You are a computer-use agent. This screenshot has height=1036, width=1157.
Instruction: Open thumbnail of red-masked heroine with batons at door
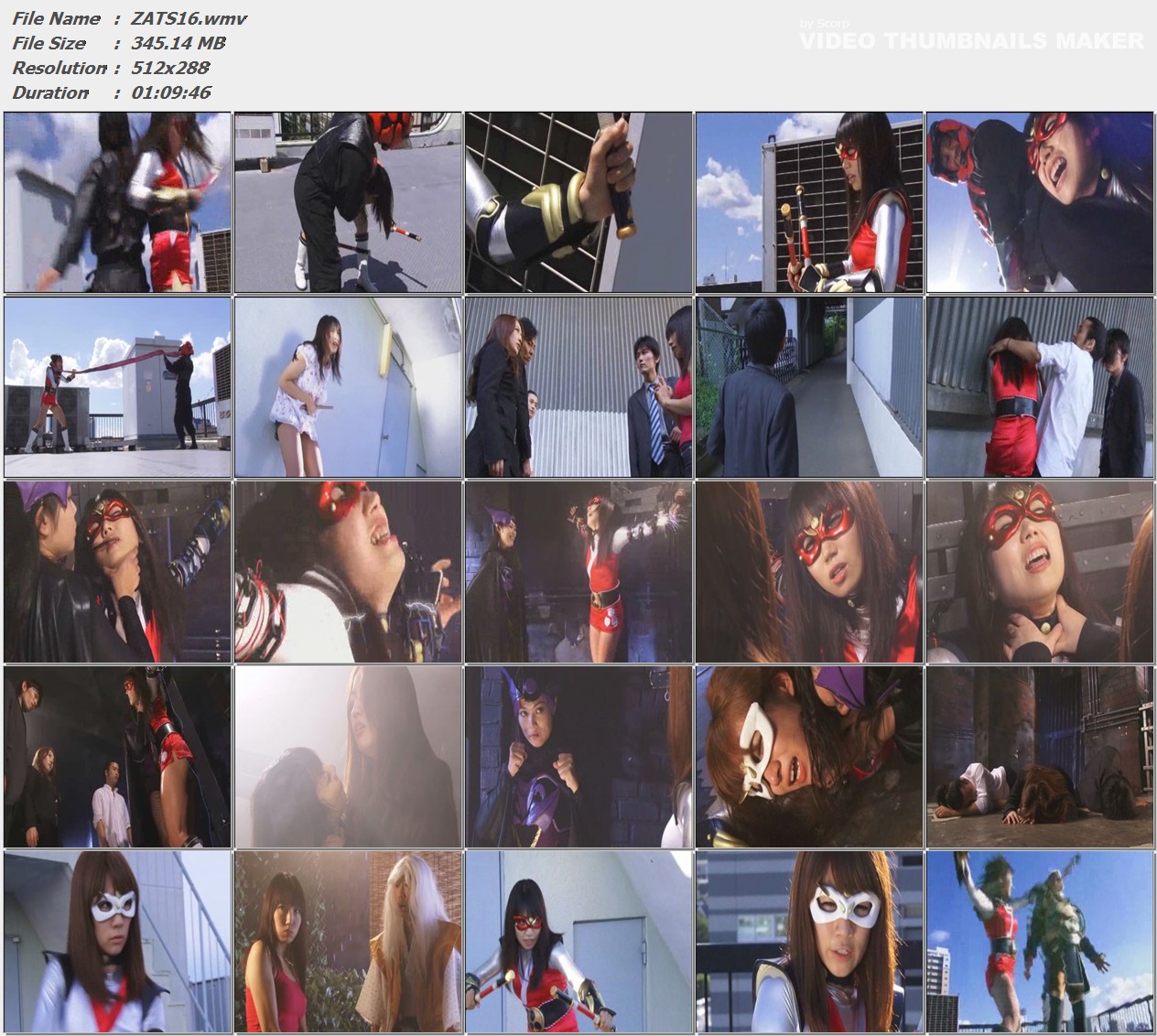(x=578, y=942)
